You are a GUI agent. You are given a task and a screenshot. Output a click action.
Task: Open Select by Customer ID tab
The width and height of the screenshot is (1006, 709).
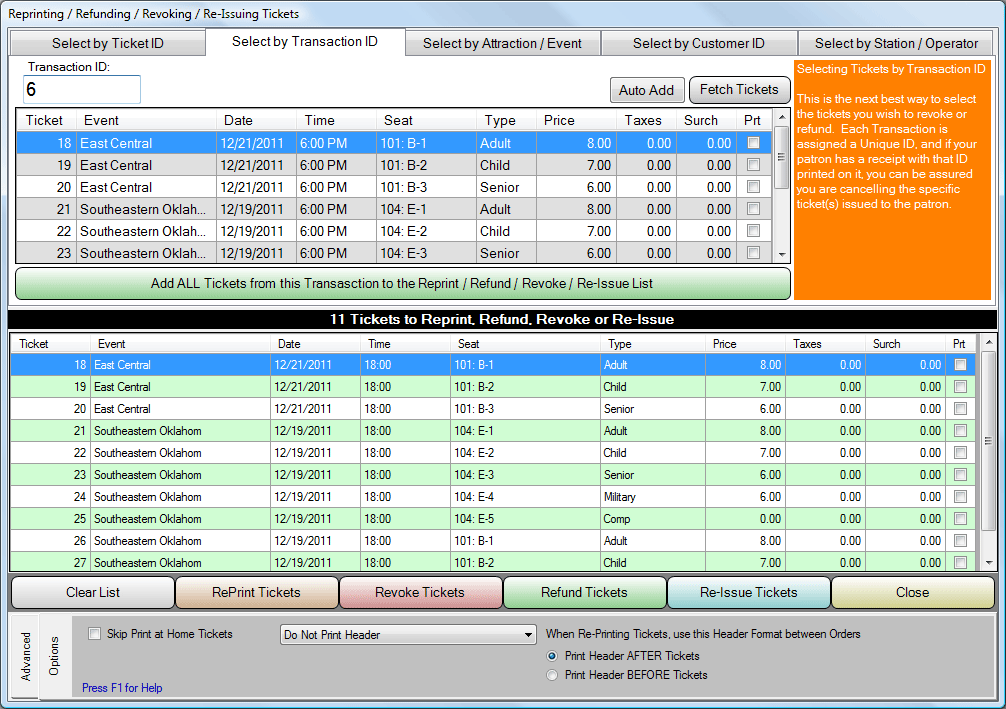698,43
